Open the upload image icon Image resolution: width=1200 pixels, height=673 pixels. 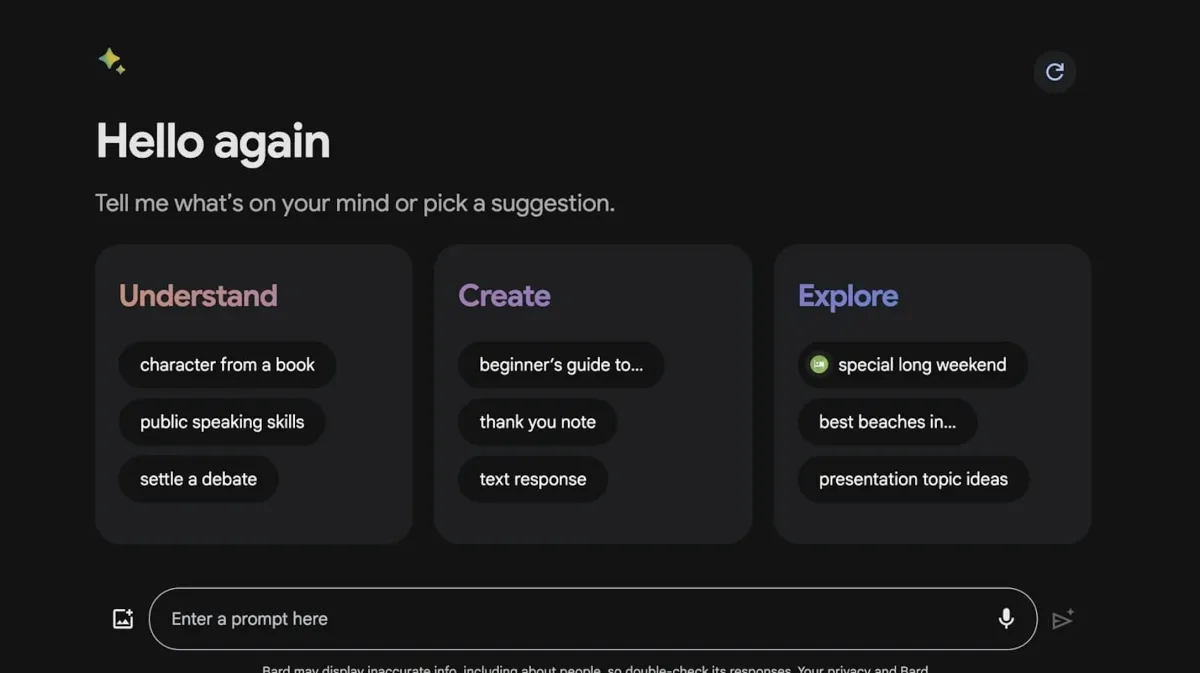[123, 619]
